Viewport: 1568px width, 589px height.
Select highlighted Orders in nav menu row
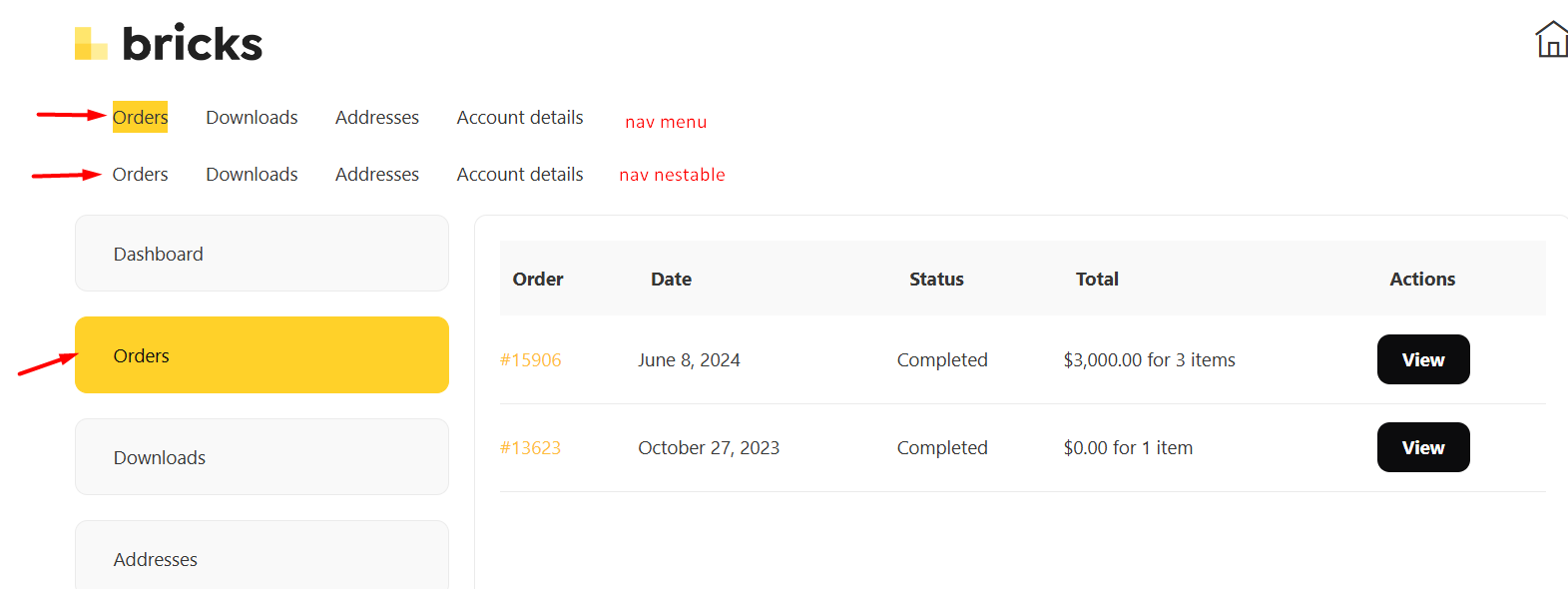tap(140, 117)
